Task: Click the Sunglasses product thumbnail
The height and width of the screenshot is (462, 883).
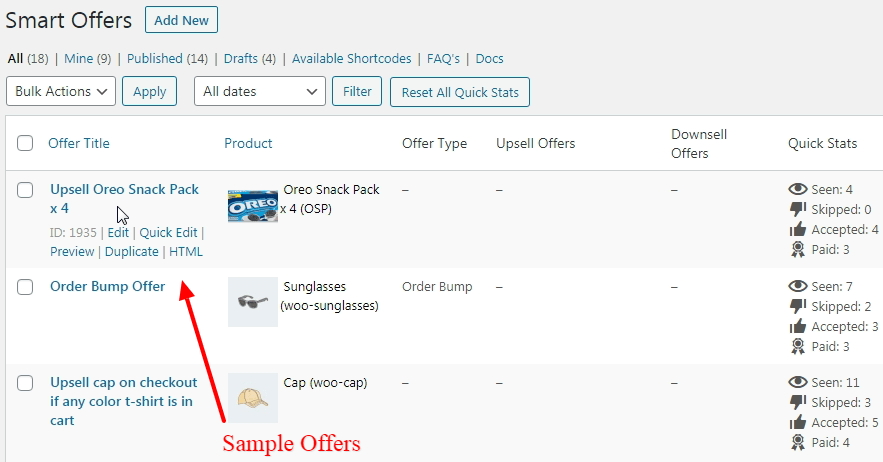Action: pyautogui.click(x=253, y=302)
